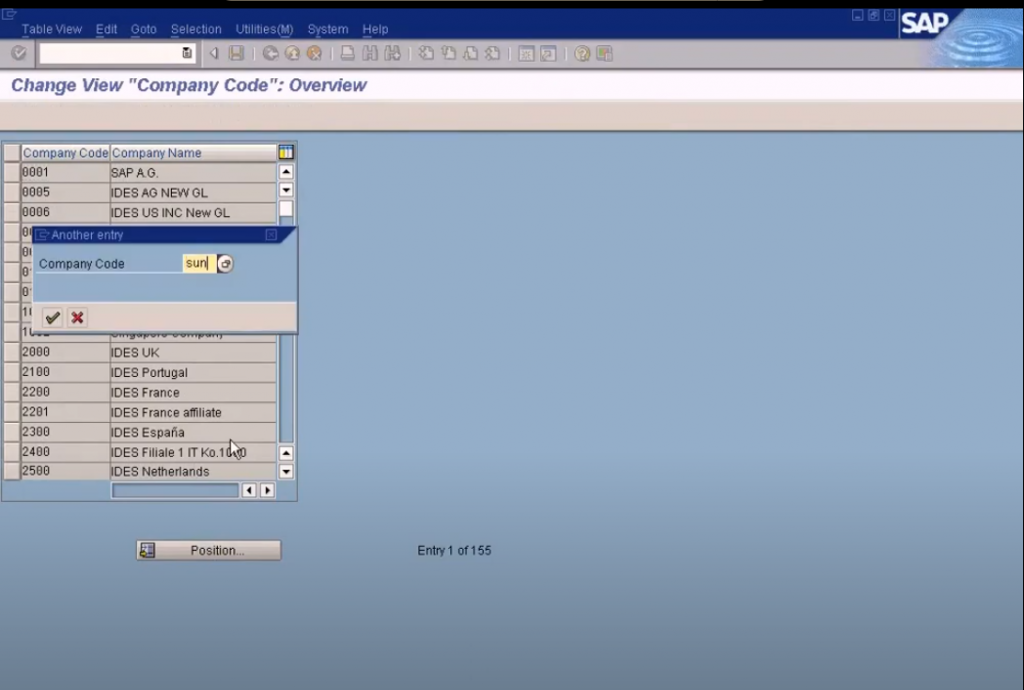Open the Goto menu
1024x690 pixels.
(144, 29)
